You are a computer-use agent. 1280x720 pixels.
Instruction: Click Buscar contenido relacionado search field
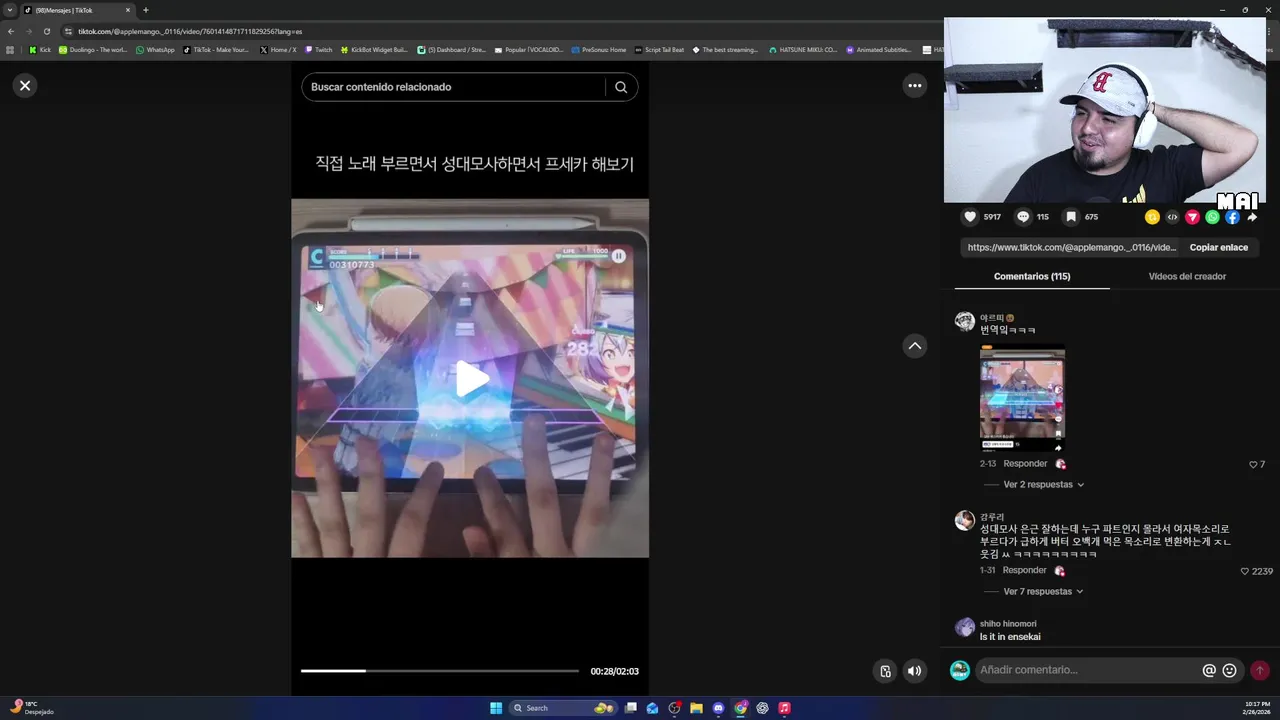pos(455,87)
